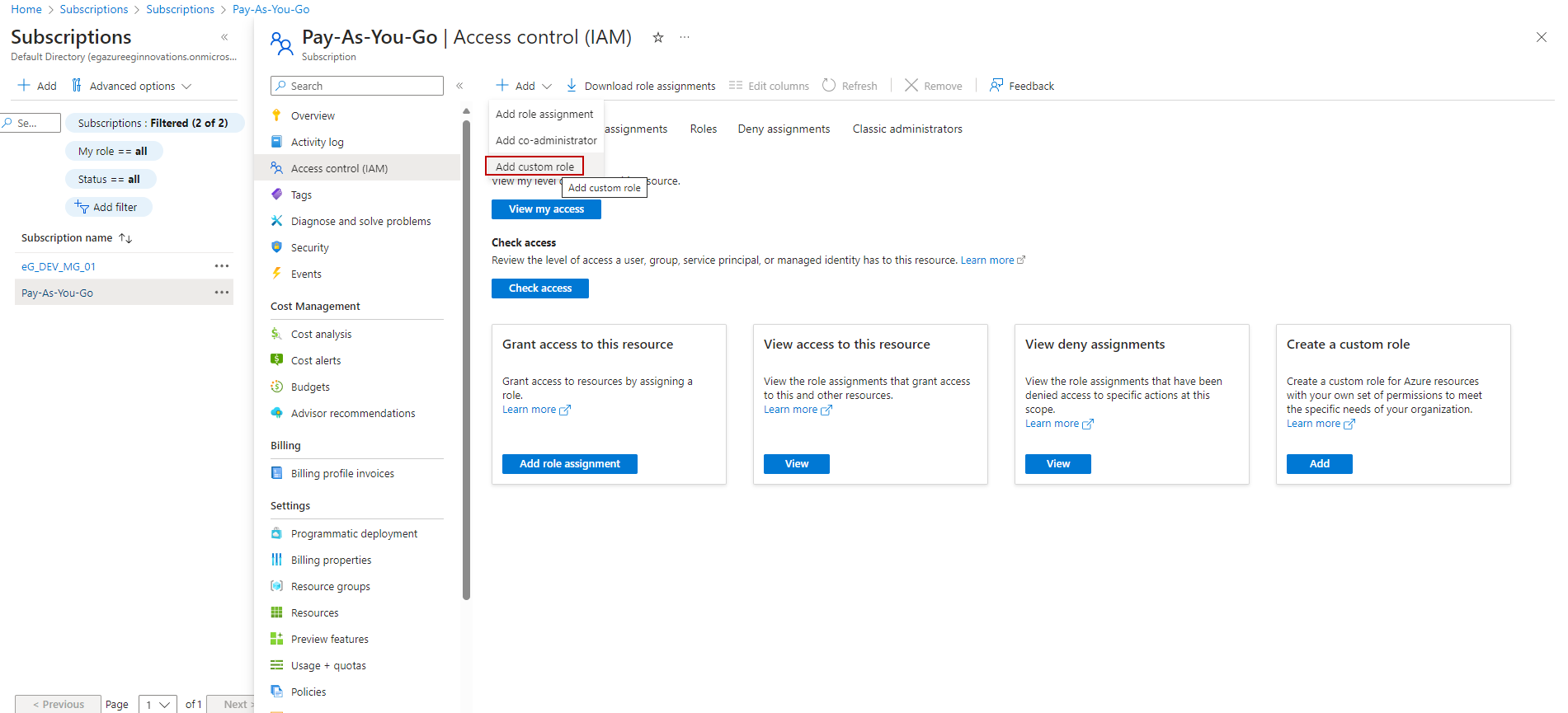1568x713 pixels.
Task: Click the Programmatic deployment icon
Action: (x=276, y=533)
